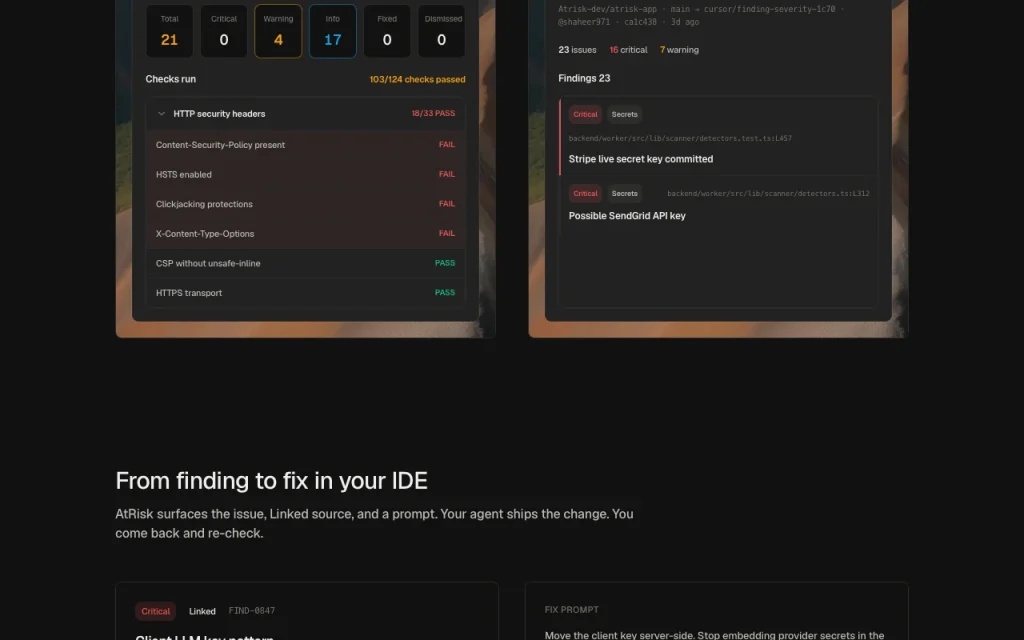Click the detectors.ts:L312 file path

pos(768,193)
